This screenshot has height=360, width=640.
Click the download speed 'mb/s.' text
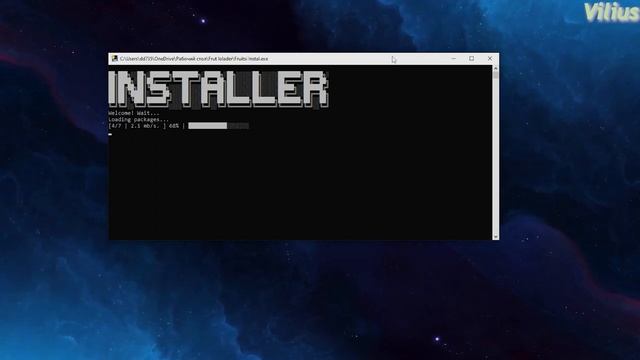[x=151, y=126]
